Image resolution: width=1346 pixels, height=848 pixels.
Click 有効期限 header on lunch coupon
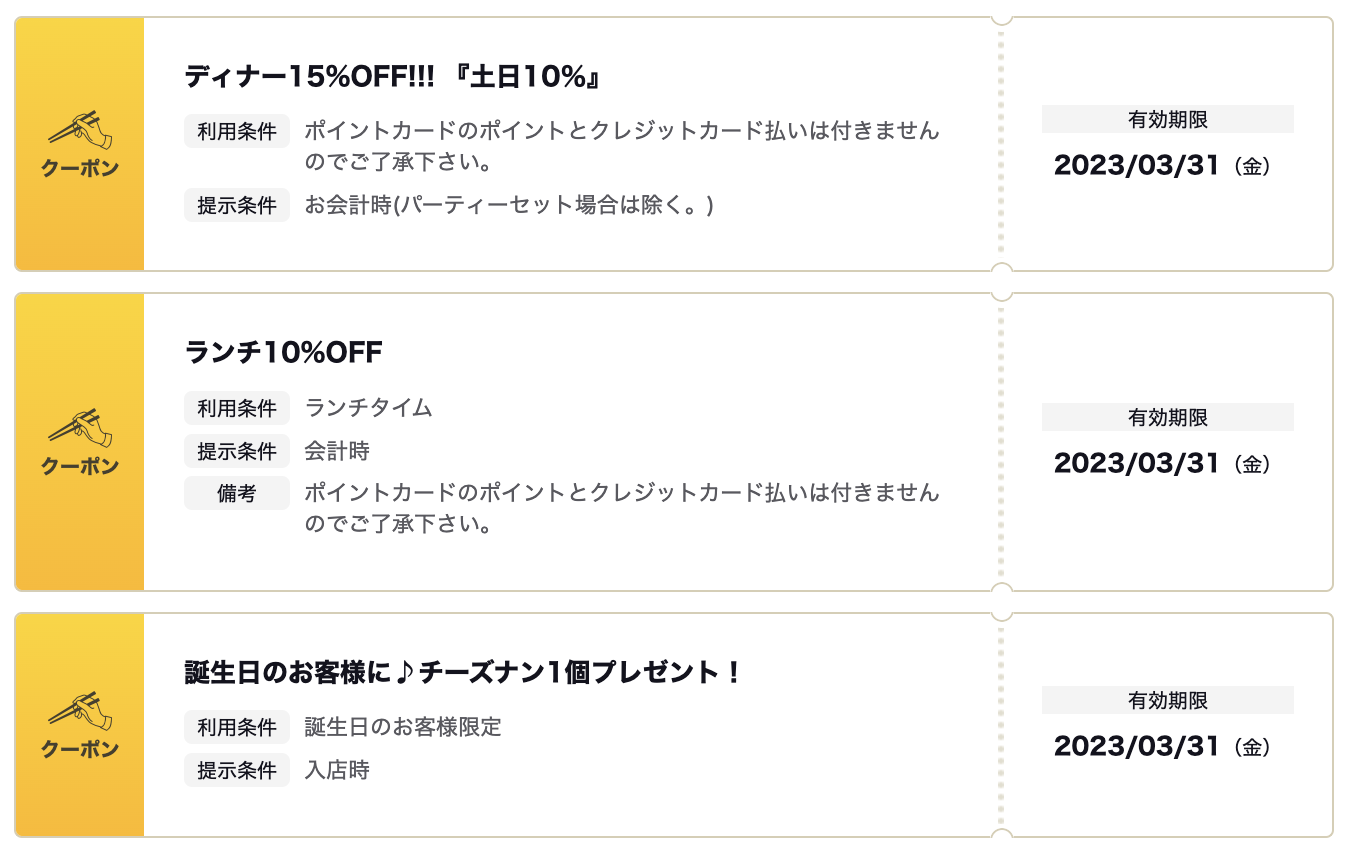click(x=1168, y=417)
